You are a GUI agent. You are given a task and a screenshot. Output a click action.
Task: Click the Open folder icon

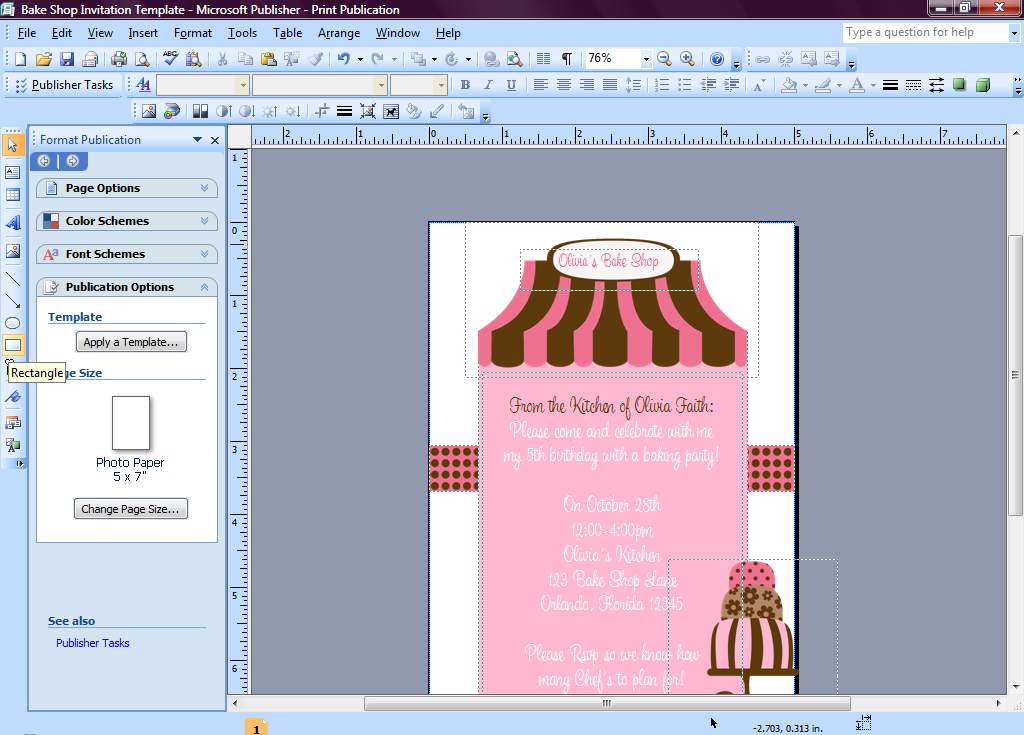point(43,59)
